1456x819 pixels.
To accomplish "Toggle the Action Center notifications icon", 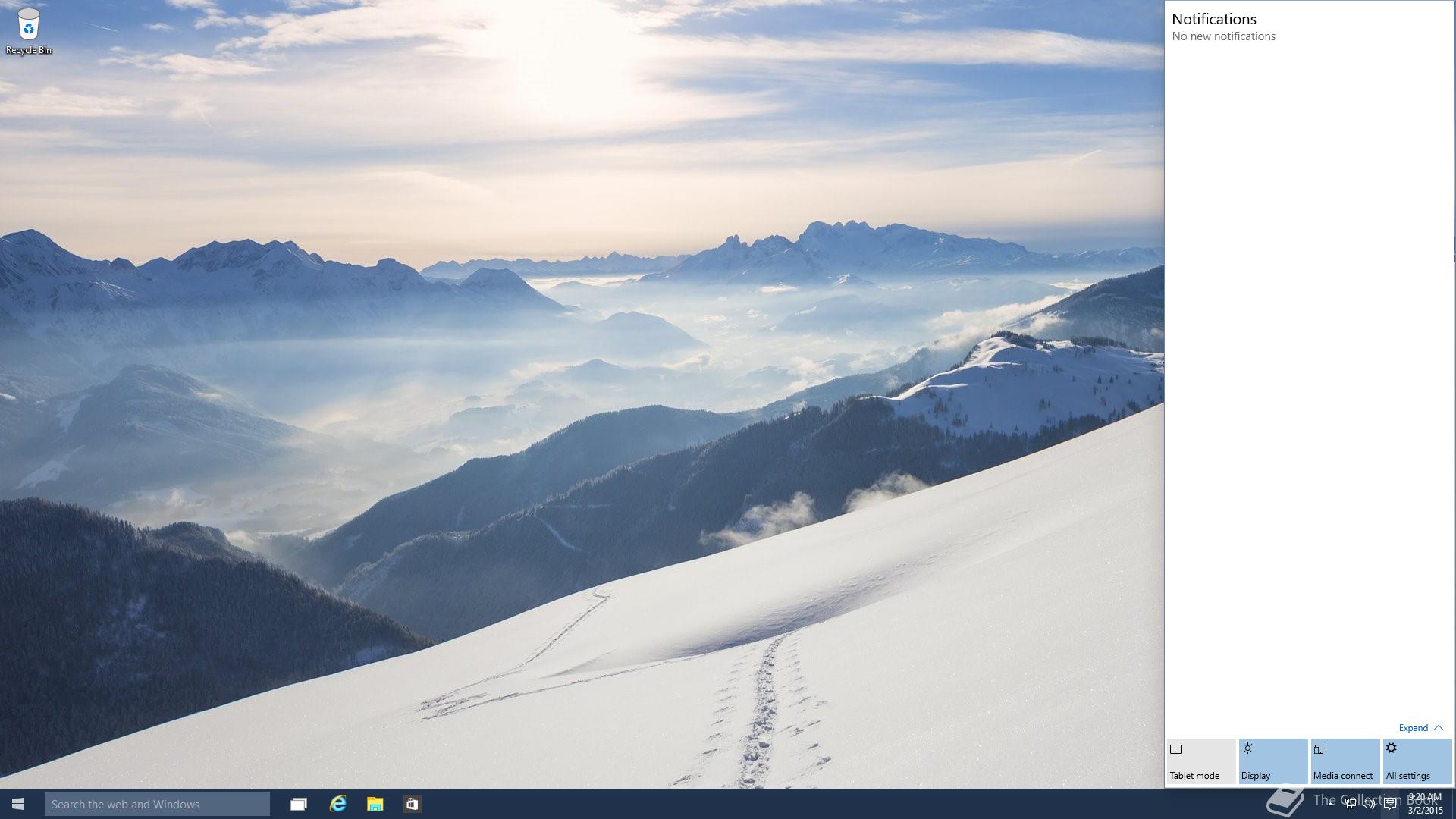I will [x=1390, y=804].
